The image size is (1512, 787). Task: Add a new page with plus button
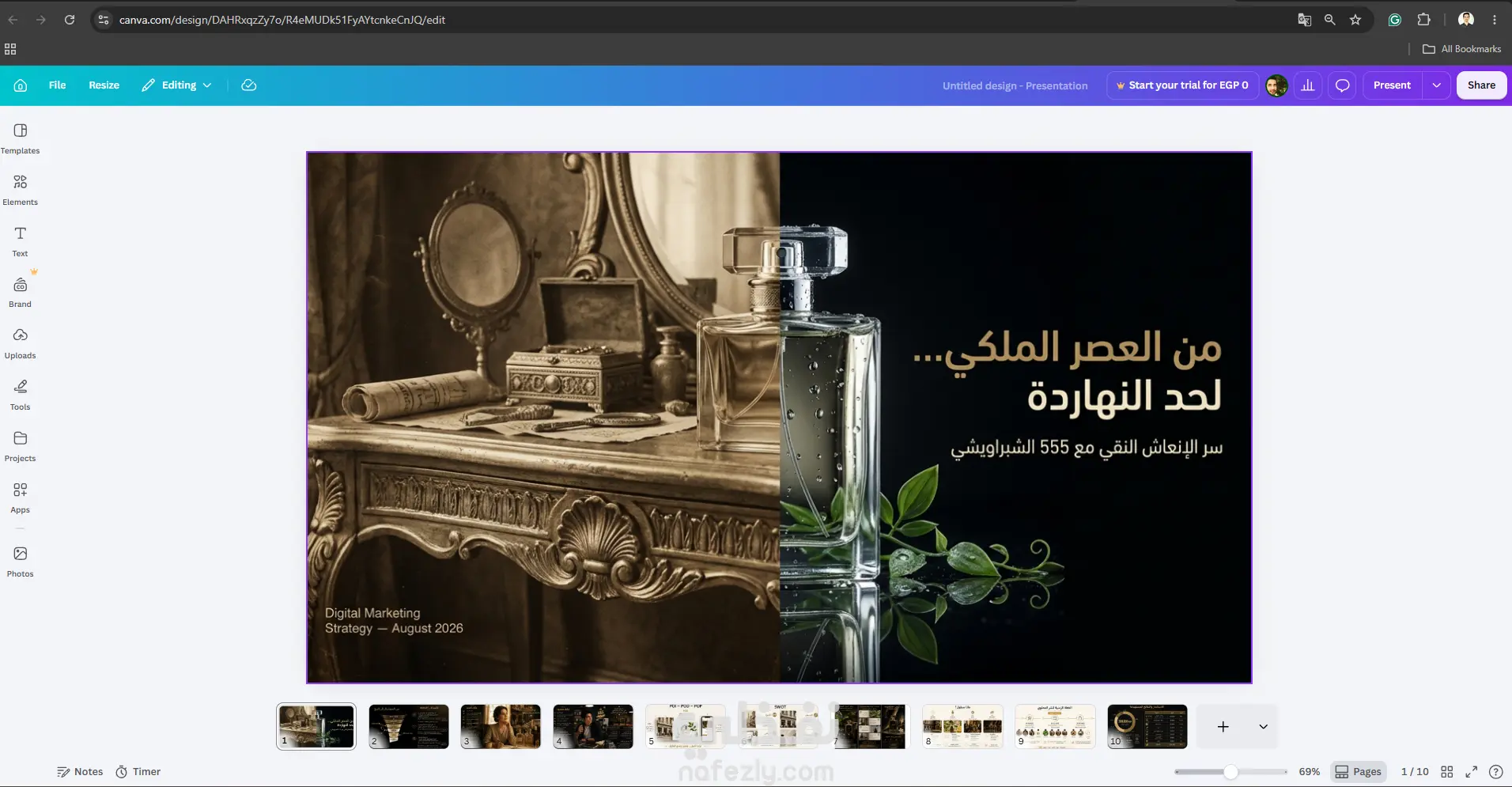[1223, 727]
